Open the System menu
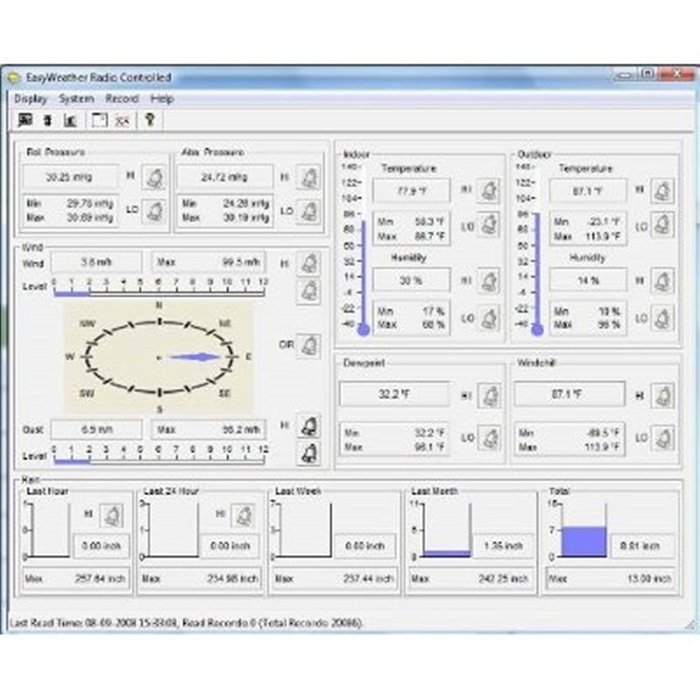This screenshot has width=700, height=700. coord(76,99)
